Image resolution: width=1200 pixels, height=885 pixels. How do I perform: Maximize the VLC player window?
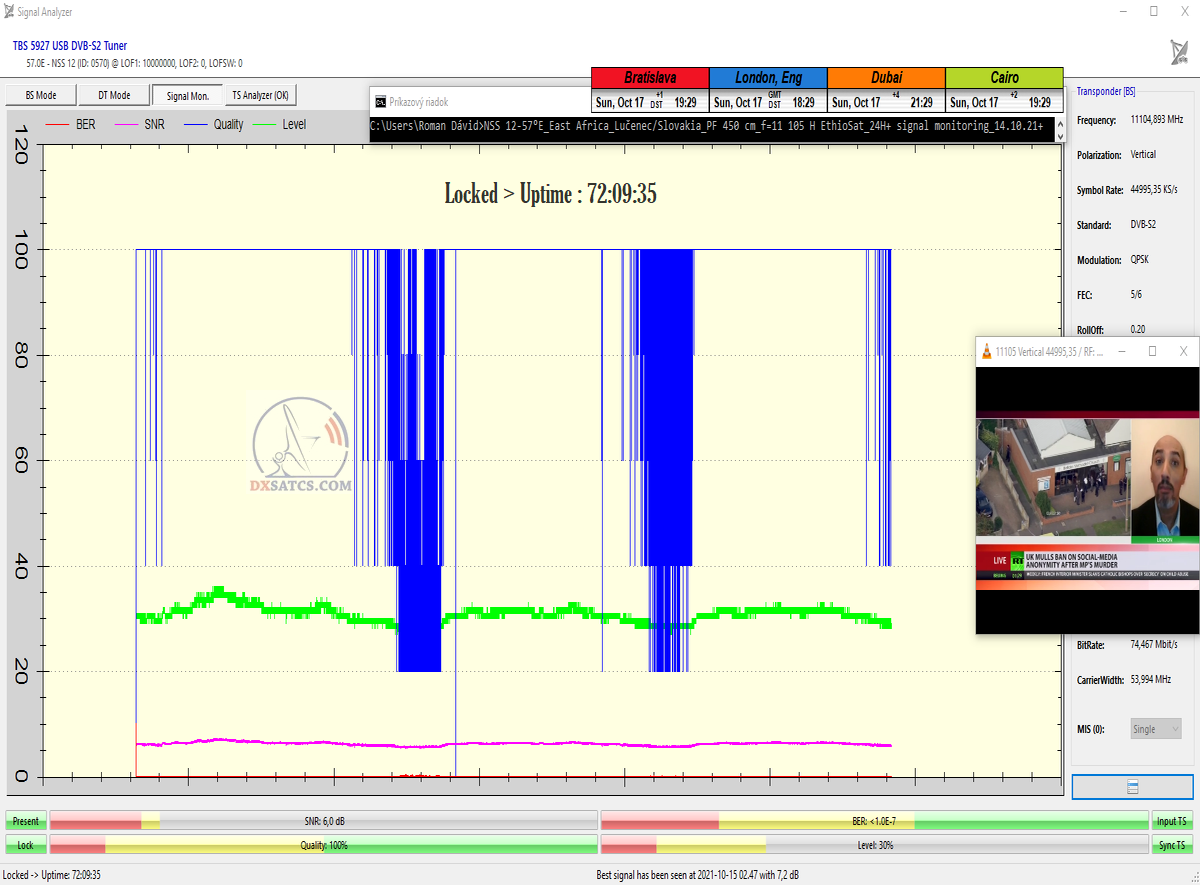point(1152,351)
